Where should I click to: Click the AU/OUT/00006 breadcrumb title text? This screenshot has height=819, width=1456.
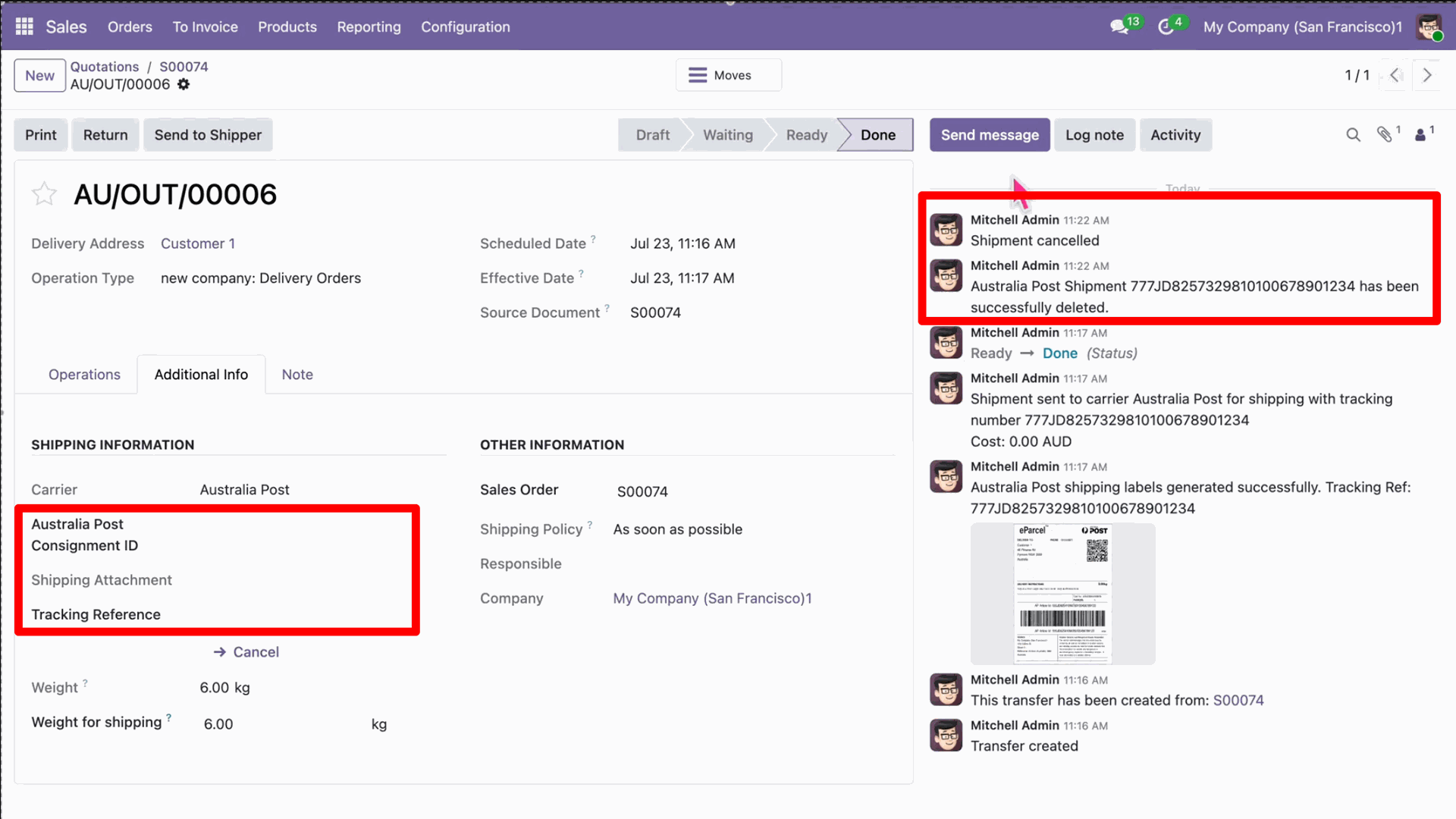pos(120,84)
